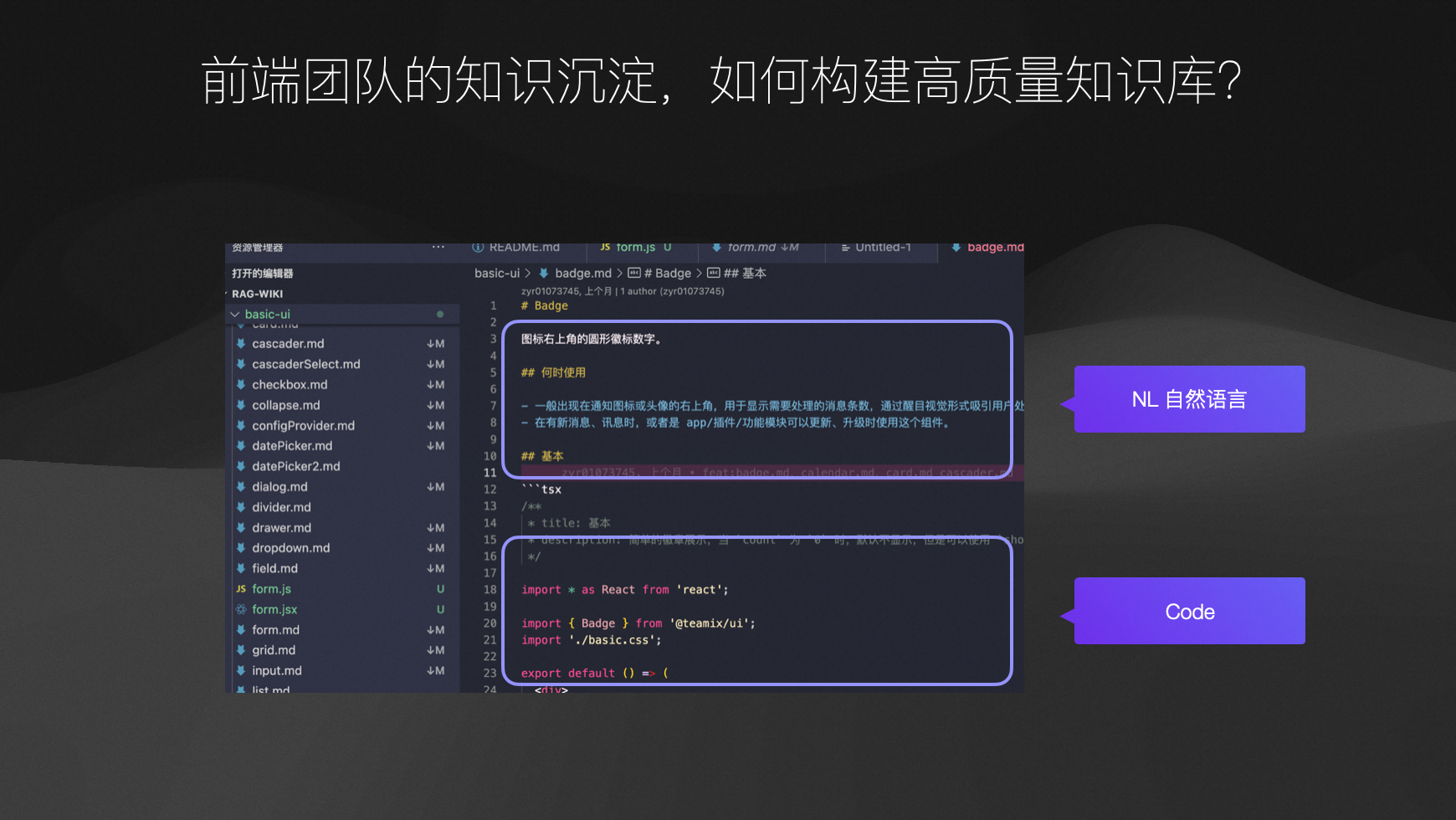Open checkbox.md in the file tree

[x=290, y=385]
